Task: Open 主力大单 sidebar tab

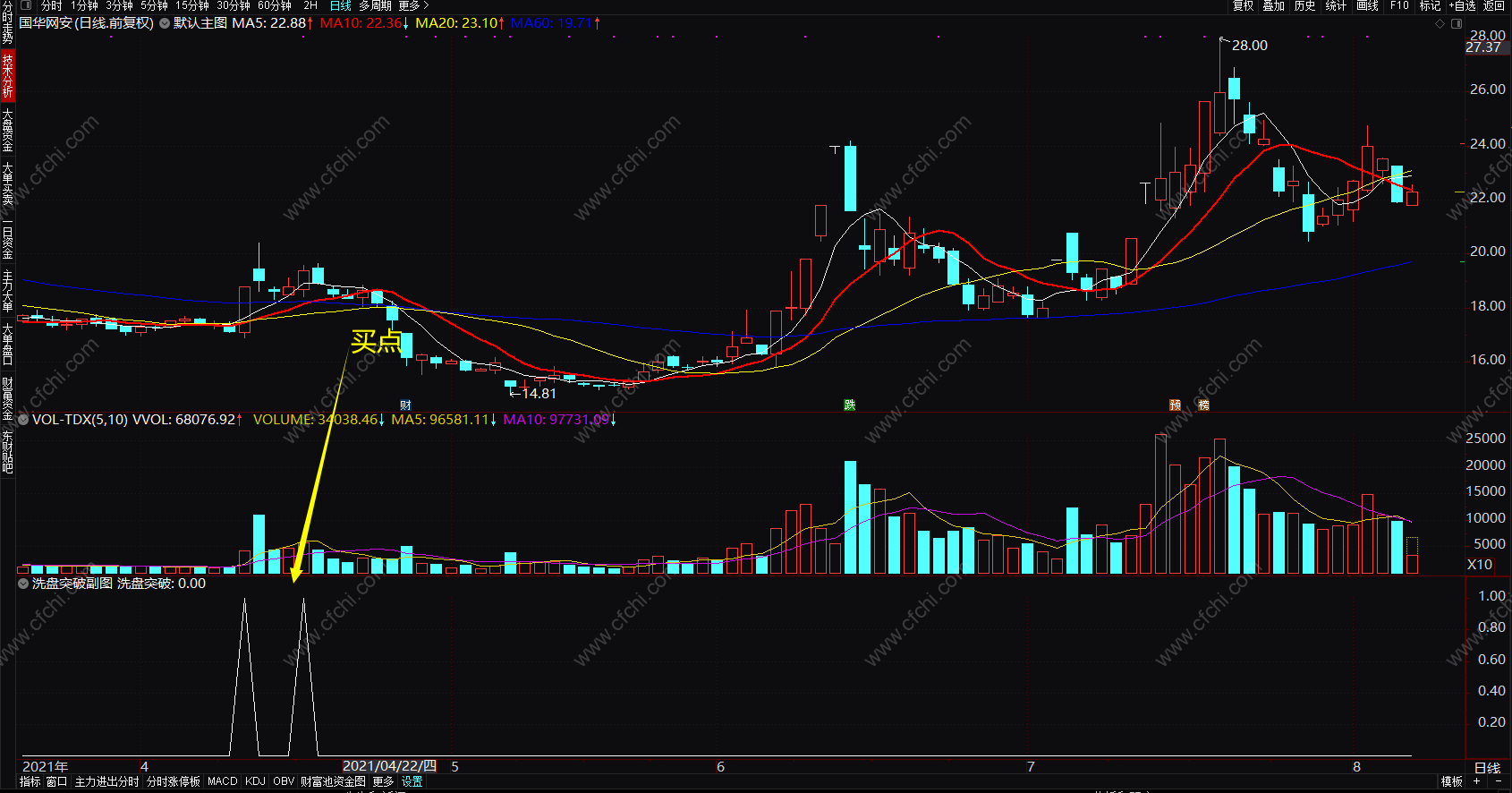Action: coord(7,291)
